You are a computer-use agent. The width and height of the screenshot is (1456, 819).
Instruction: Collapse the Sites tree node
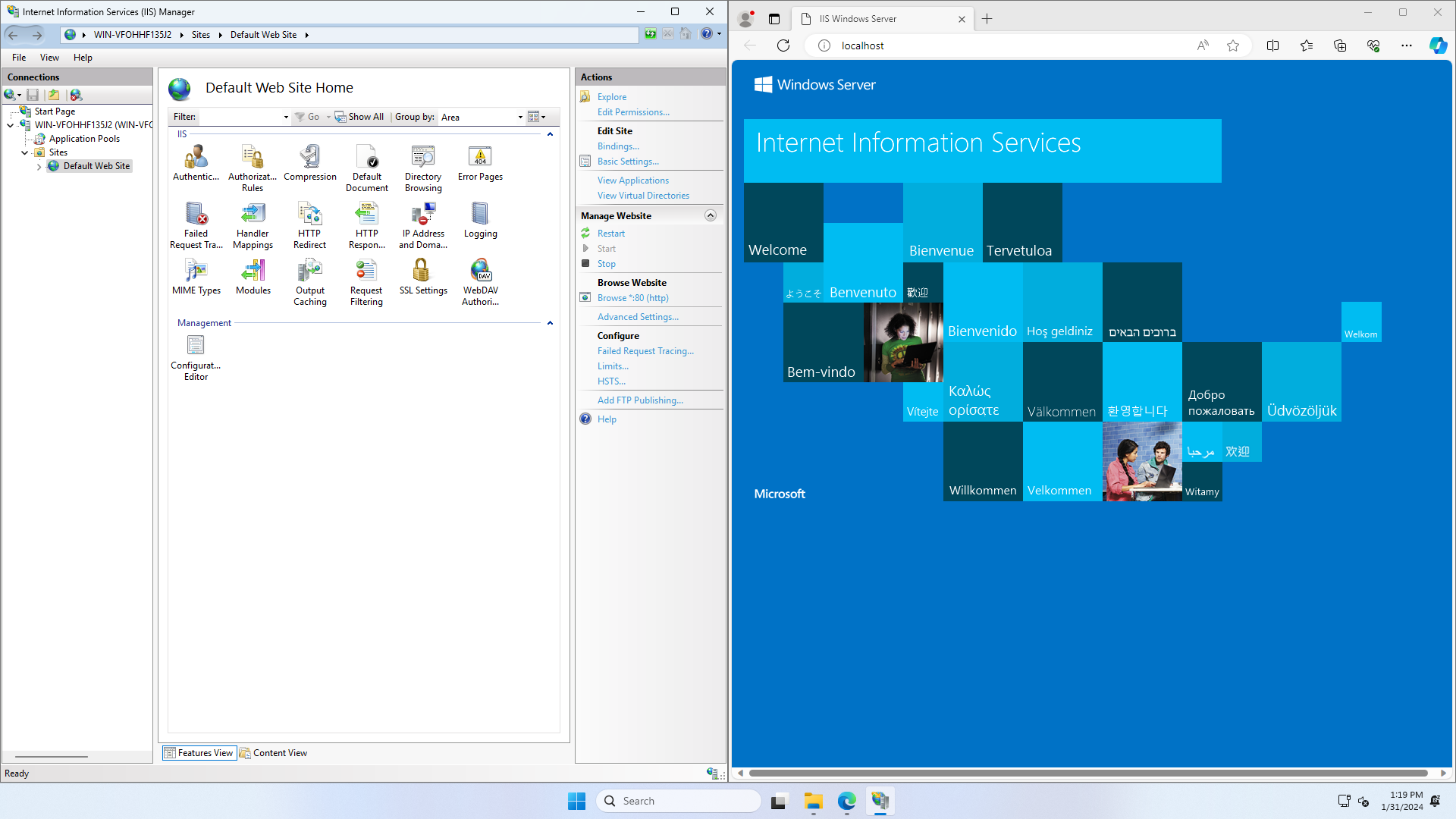(25, 152)
